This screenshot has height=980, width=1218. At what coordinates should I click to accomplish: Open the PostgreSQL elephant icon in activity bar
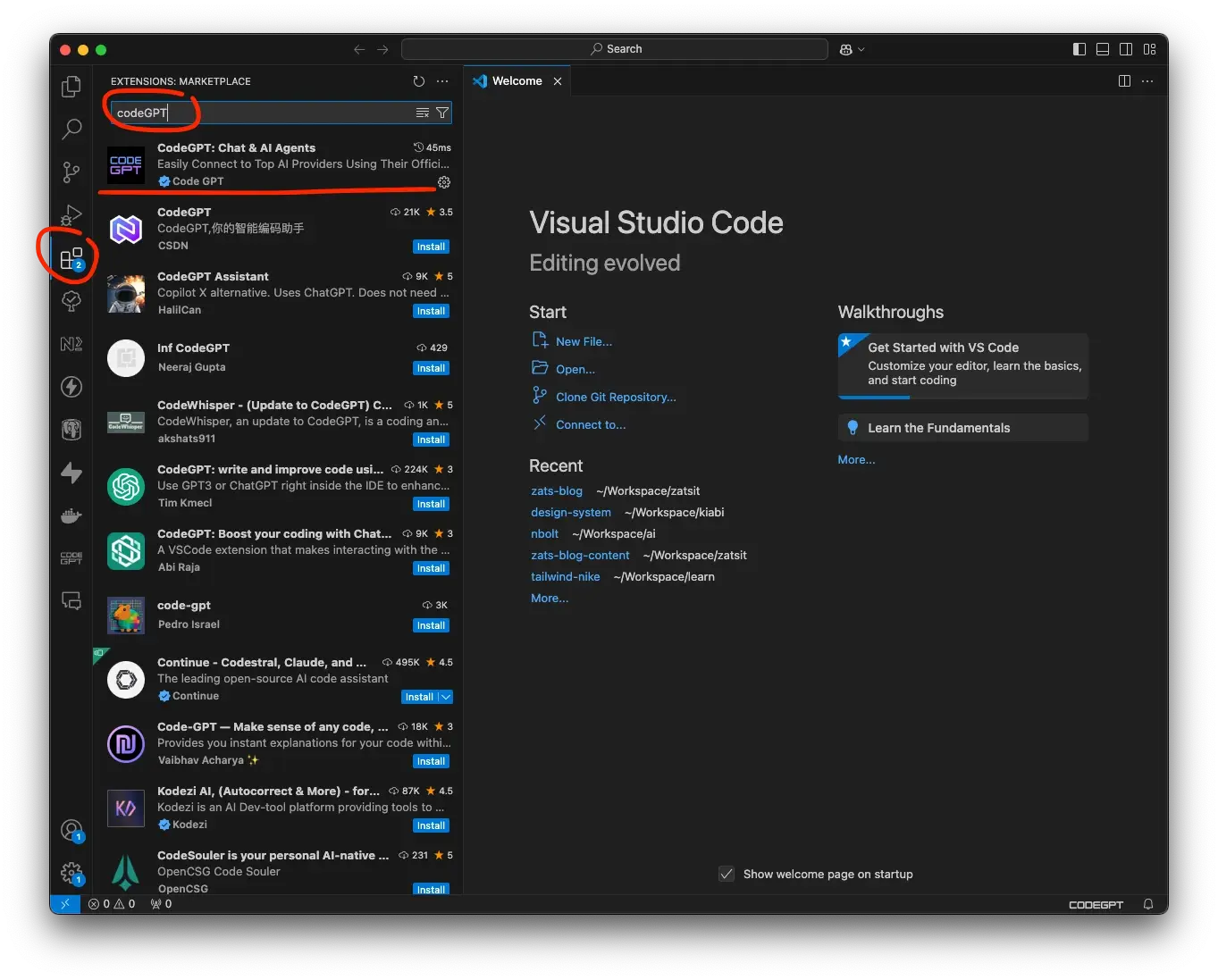71,430
